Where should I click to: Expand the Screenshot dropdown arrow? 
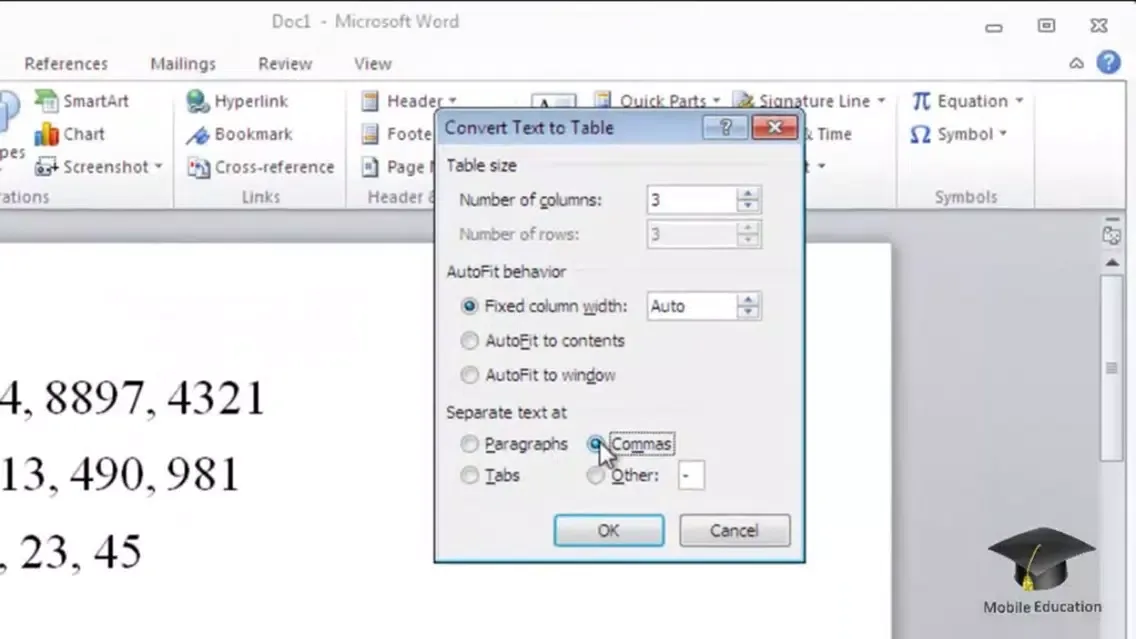158,167
